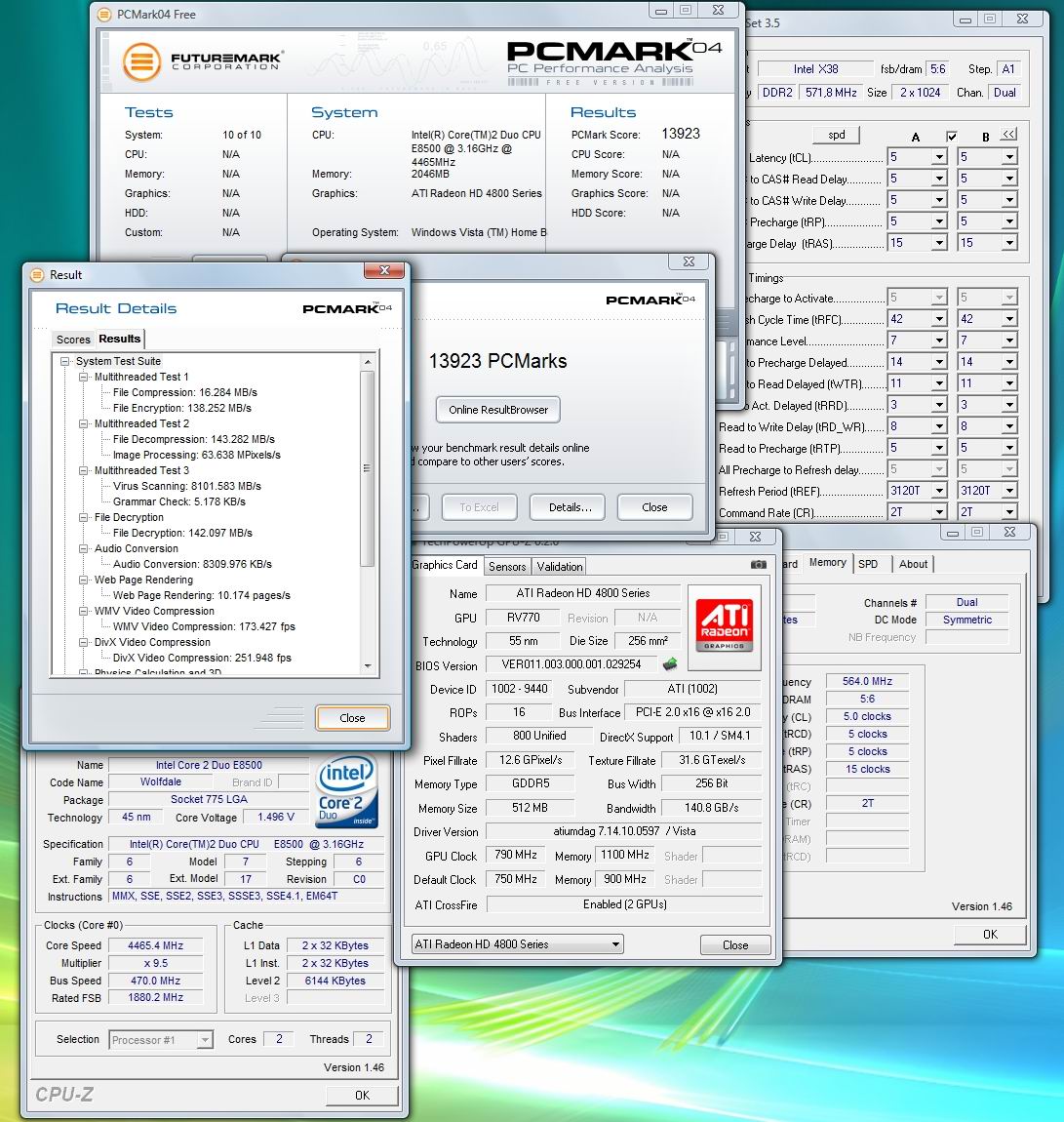Click the scroll down arrow in Result Details

point(368,665)
